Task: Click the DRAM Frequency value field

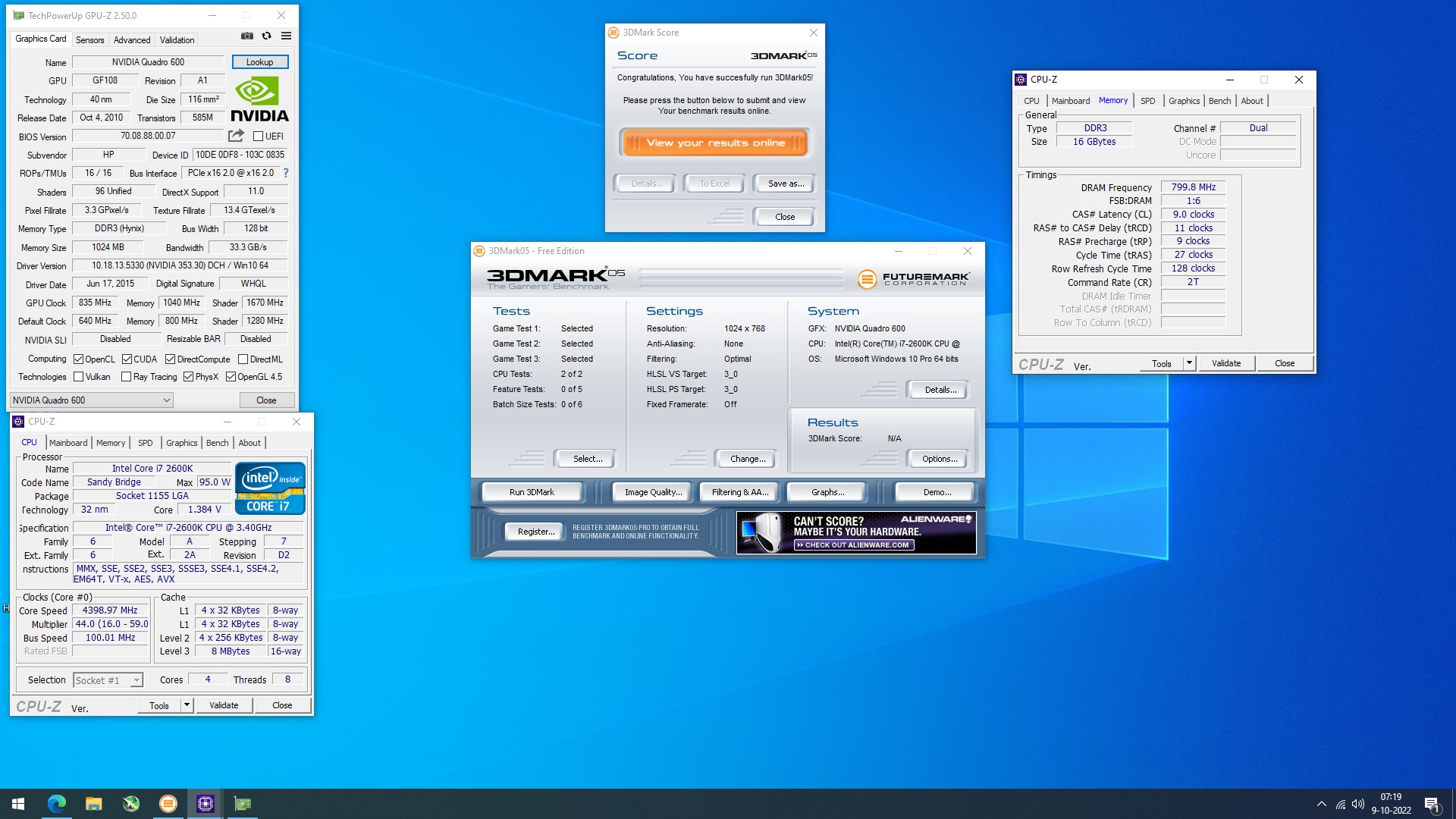Action: [1193, 187]
